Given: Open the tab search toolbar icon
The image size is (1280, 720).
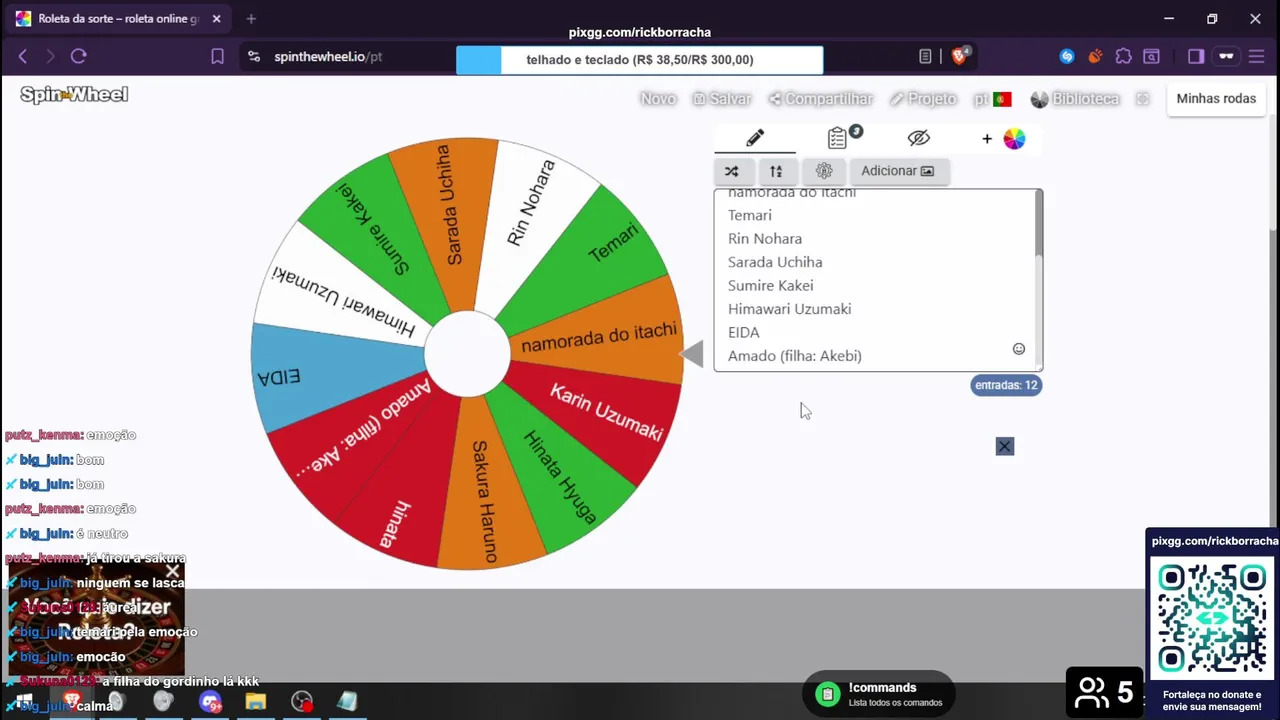Looking at the screenshot, I should tap(1151, 57).
